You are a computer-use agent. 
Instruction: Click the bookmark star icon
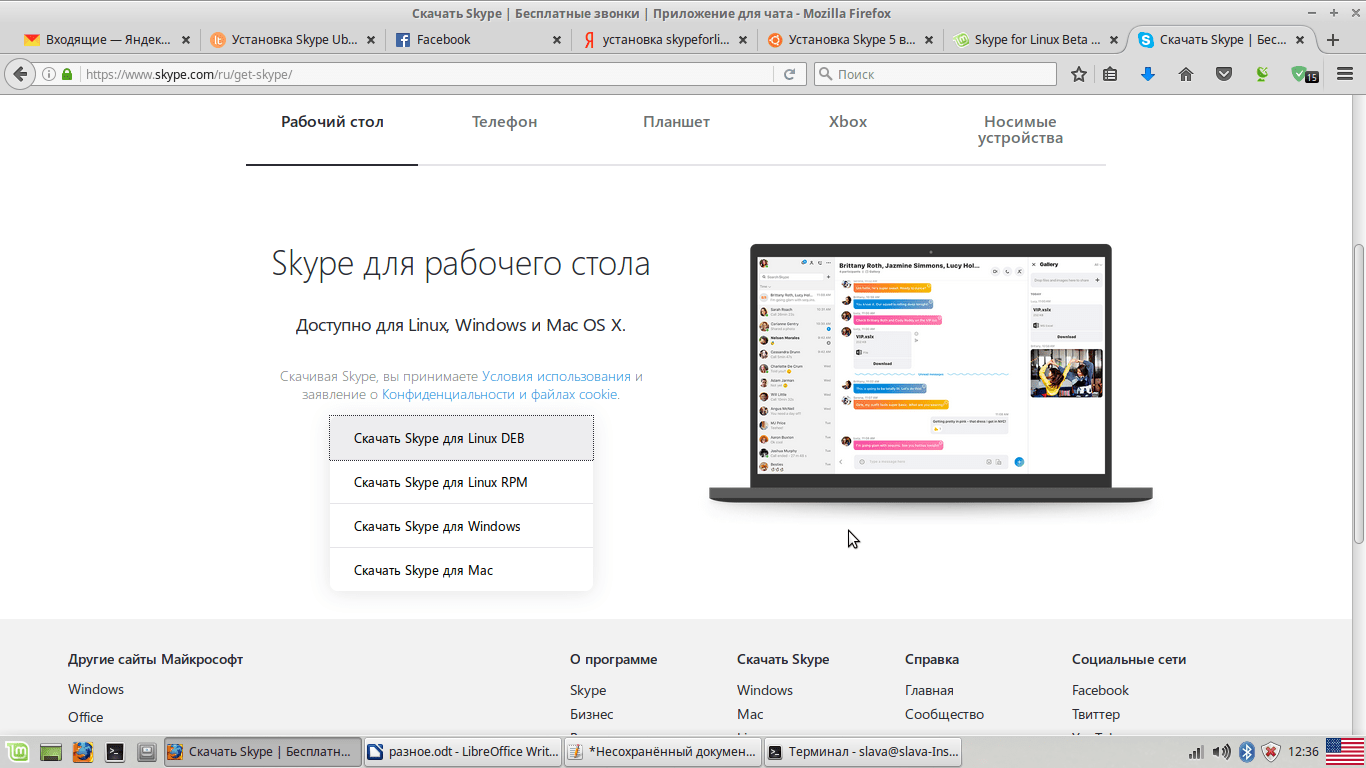(x=1078, y=74)
